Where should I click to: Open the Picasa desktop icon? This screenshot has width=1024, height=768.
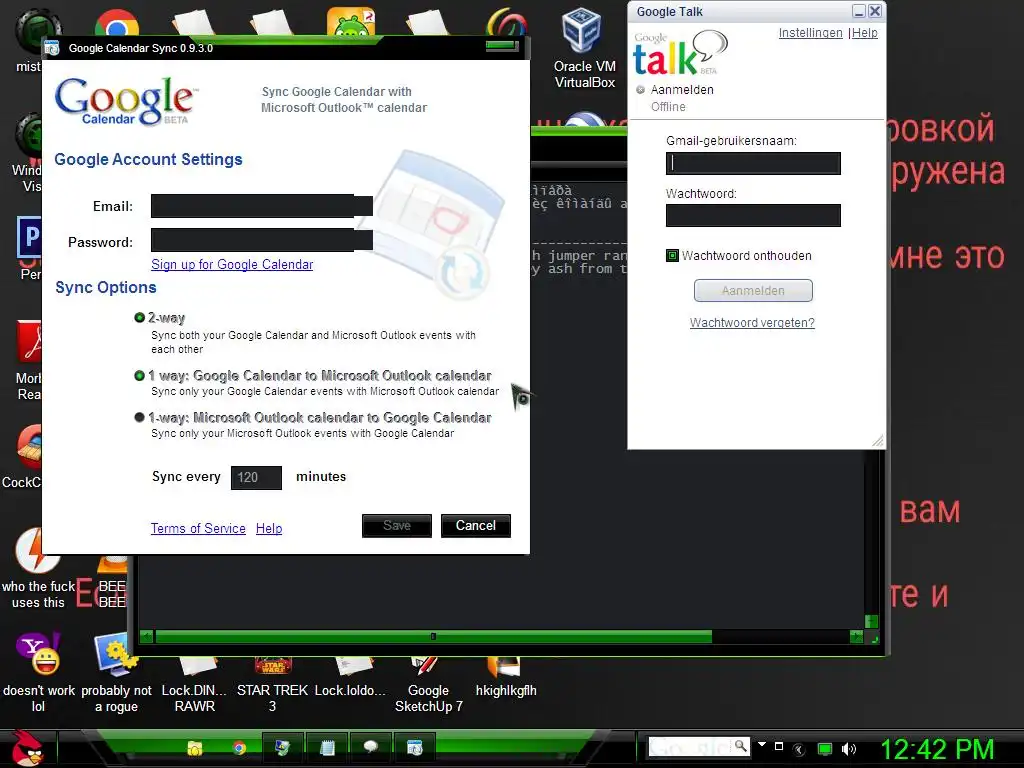coord(507,22)
